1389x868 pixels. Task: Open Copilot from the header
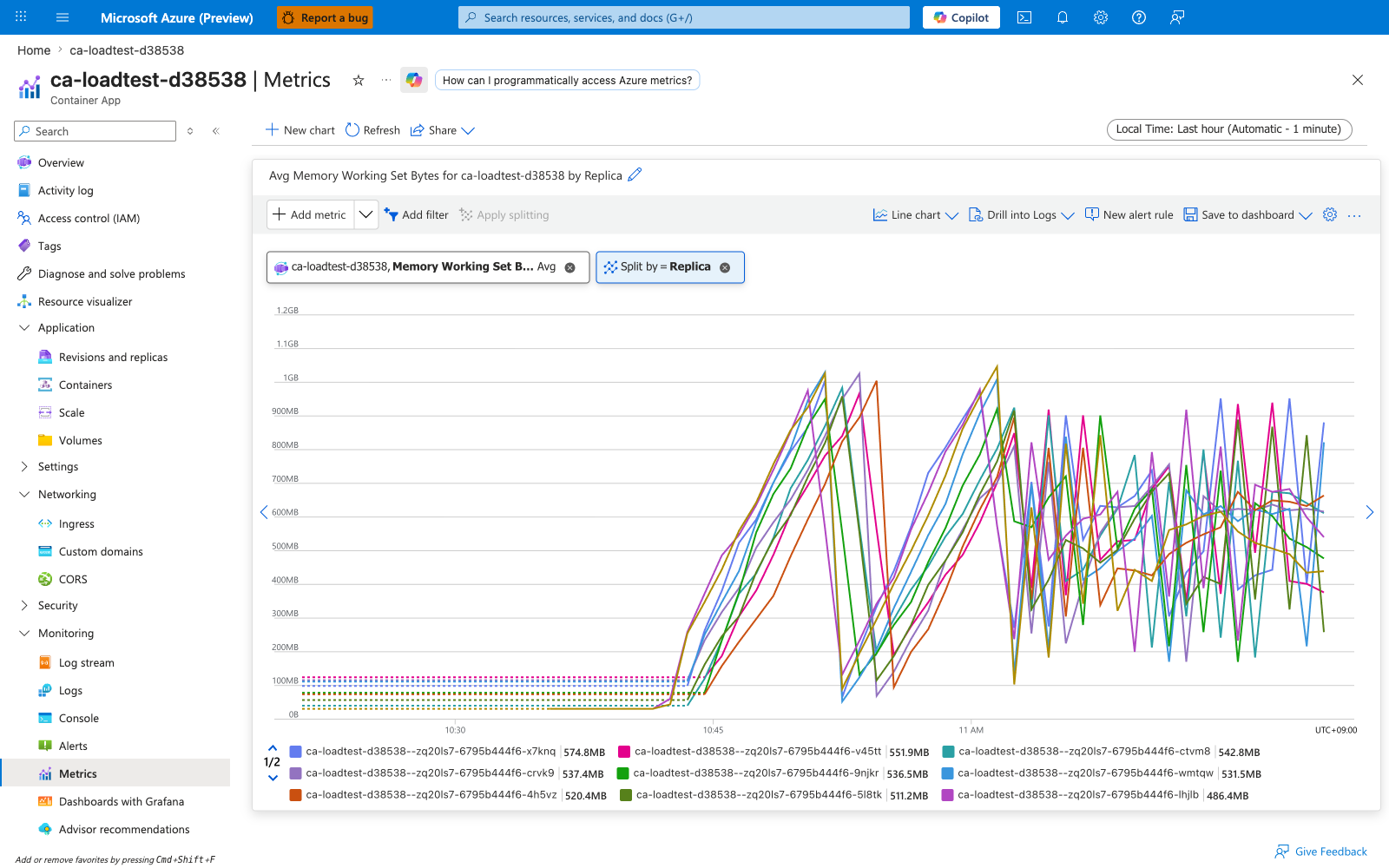coord(961,17)
